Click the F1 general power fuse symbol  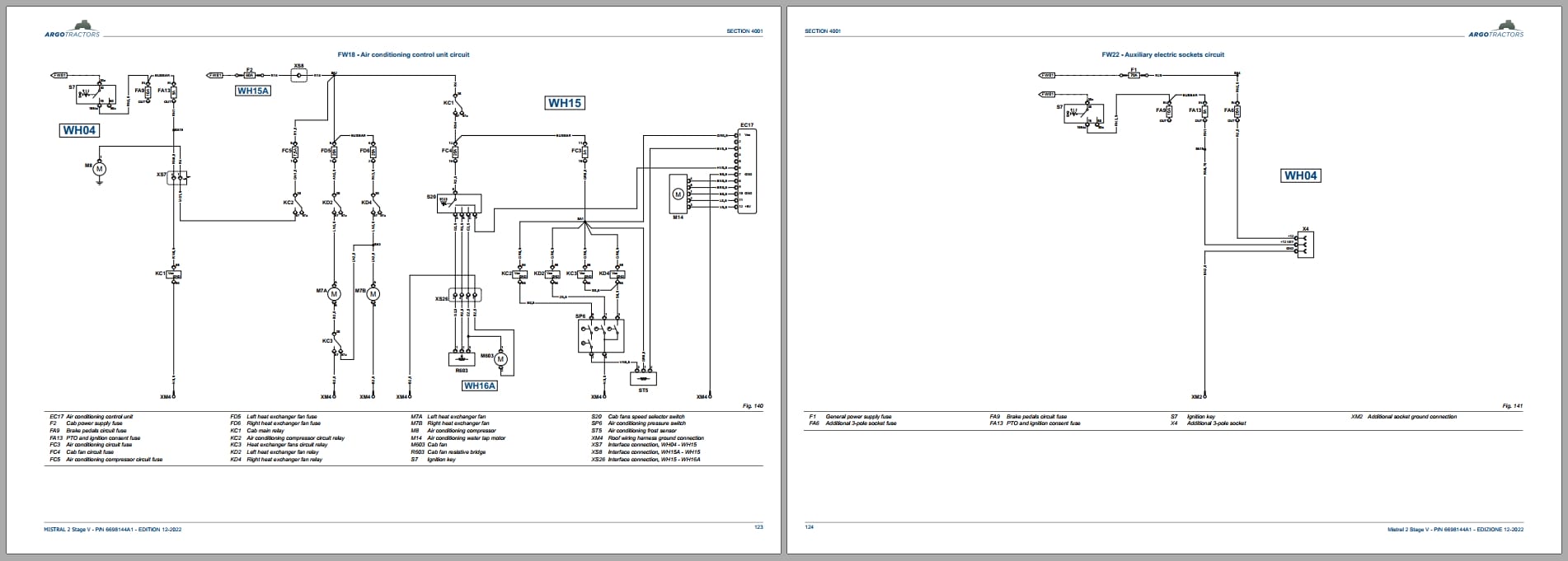click(1134, 75)
